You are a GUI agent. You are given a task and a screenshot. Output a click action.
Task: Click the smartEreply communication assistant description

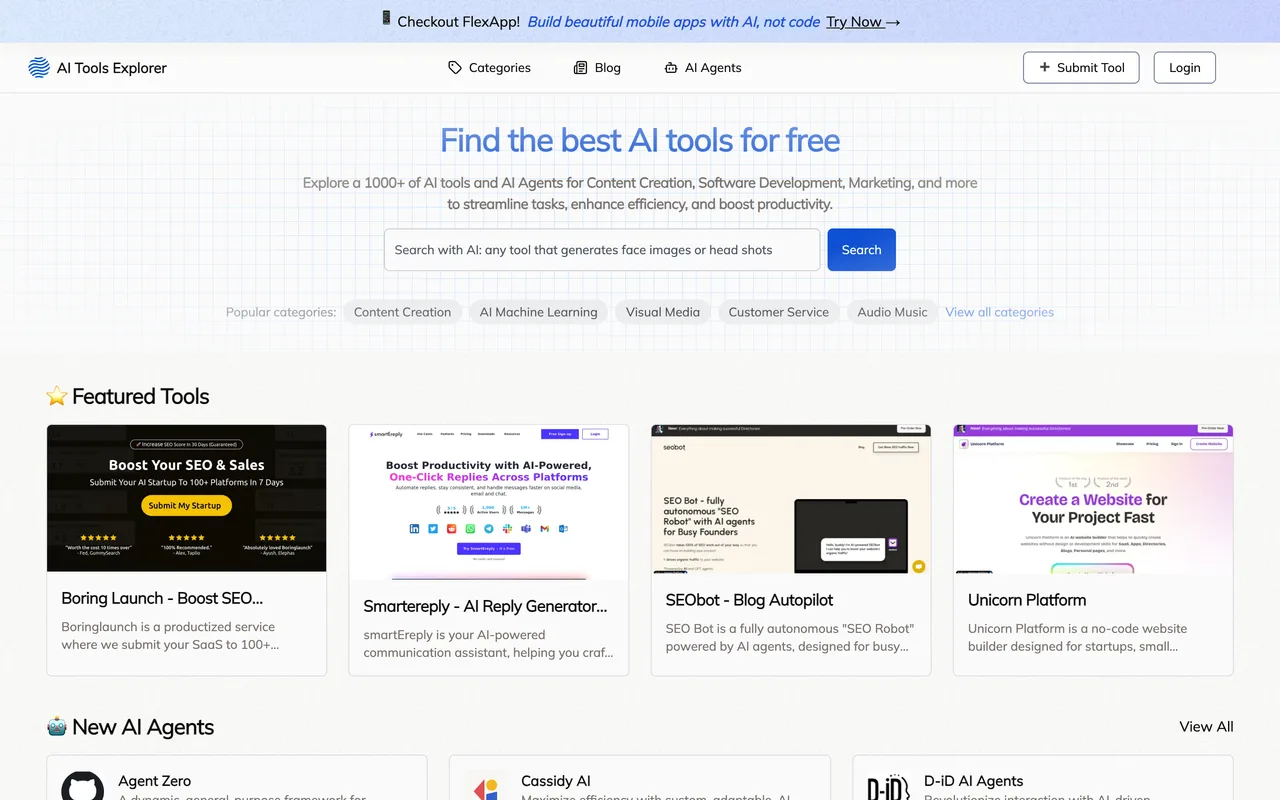[488, 644]
